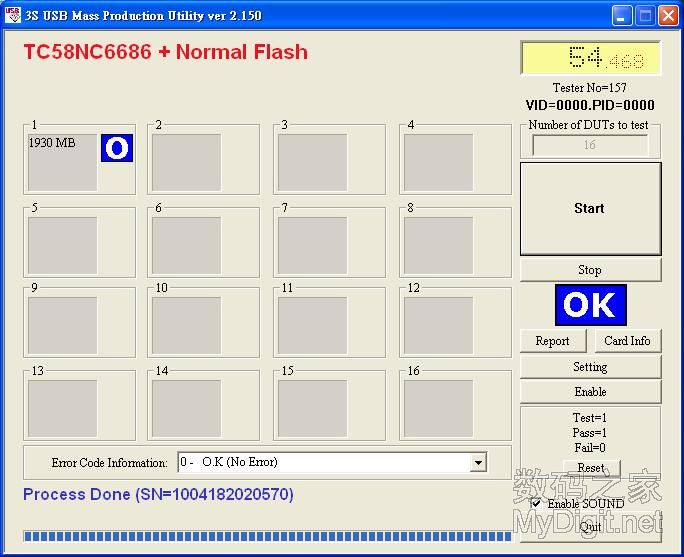Viewport: 684px width, 557px height.
Task: Click the 0 - O.K (No Error) combo box
Action: tap(332, 462)
